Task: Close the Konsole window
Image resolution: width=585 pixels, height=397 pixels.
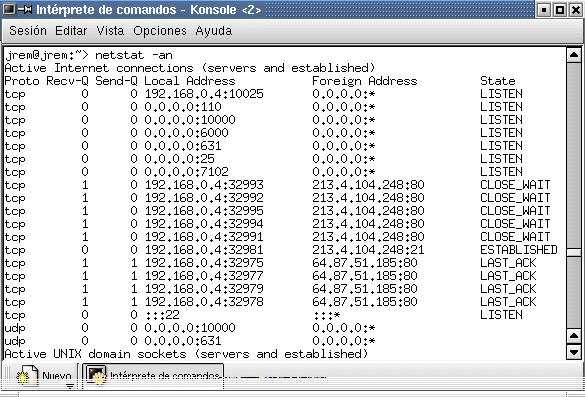Action: click(x=576, y=9)
